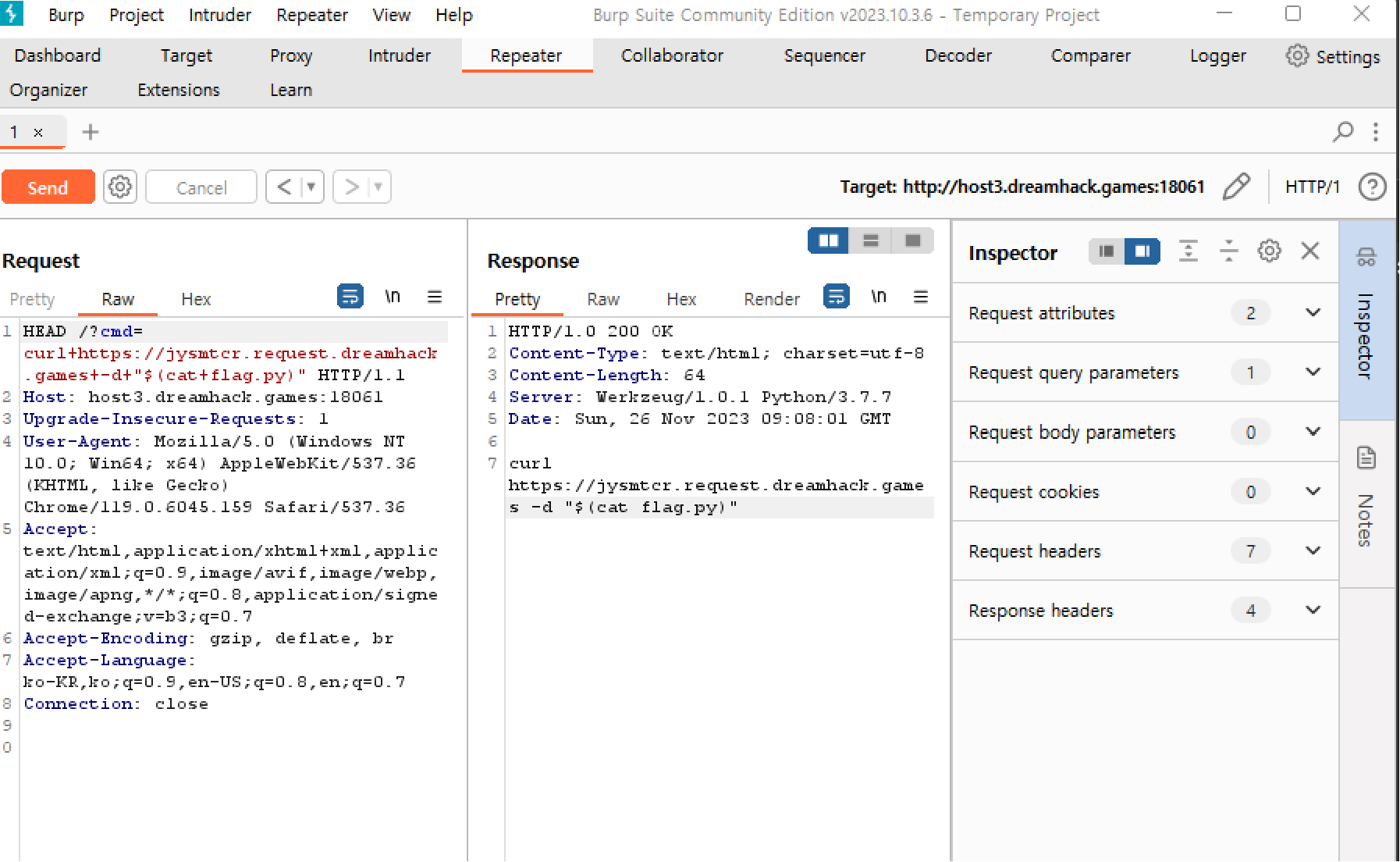The image size is (1400, 862).
Task: Open the Burp menu
Action: [x=66, y=15]
